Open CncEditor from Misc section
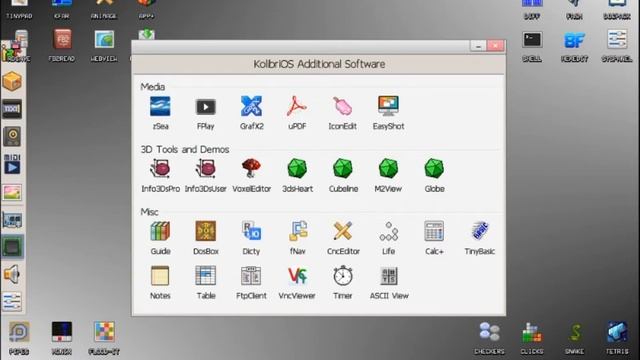The width and height of the screenshot is (640, 360). (x=343, y=231)
